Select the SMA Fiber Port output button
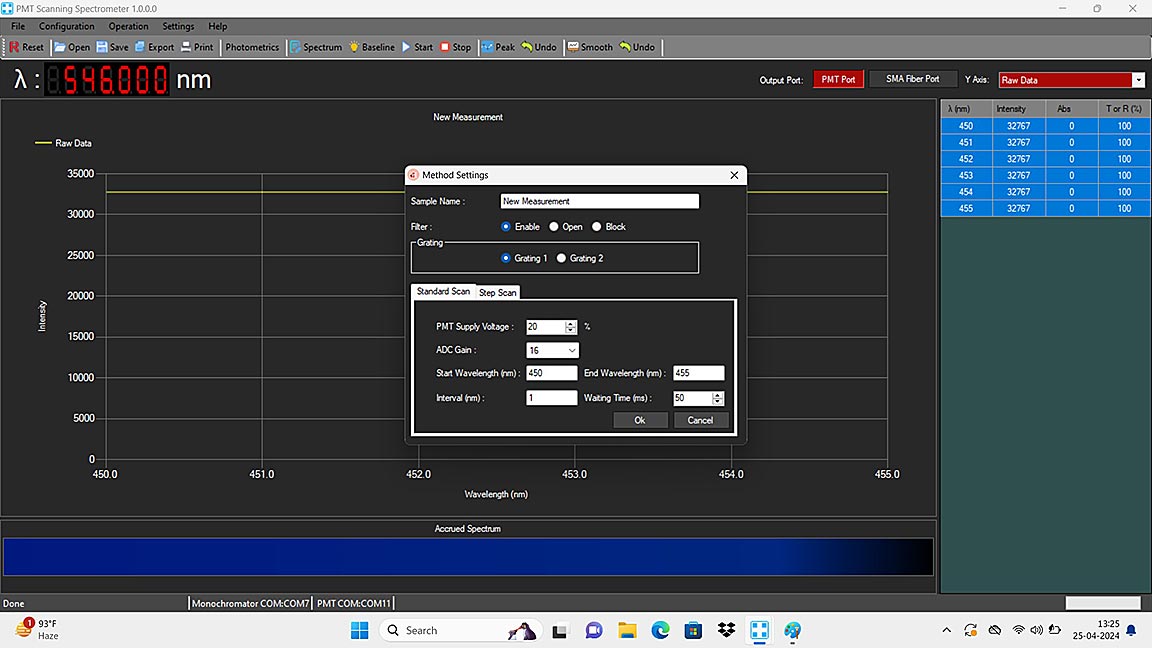Screen dimensions: 1152x648 click(x=912, y=79)
